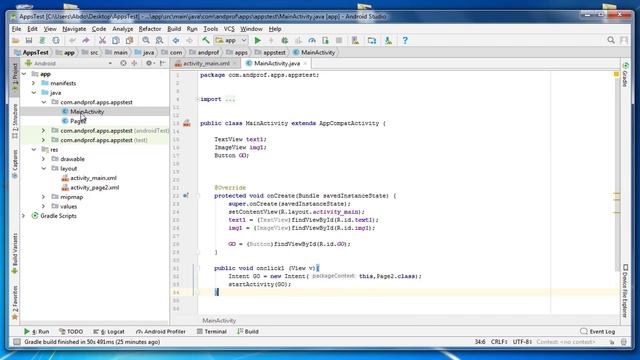
Task: Open the Event Log button
Action: click(x=598, y=331)
